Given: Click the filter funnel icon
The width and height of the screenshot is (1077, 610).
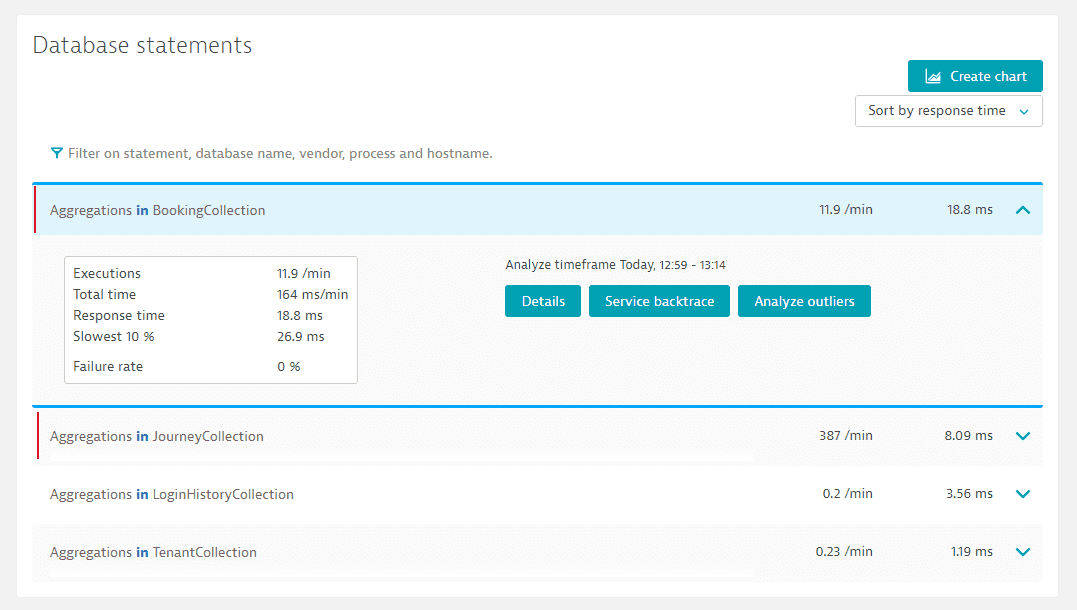Looking at the screenshot, I should 57,153.
